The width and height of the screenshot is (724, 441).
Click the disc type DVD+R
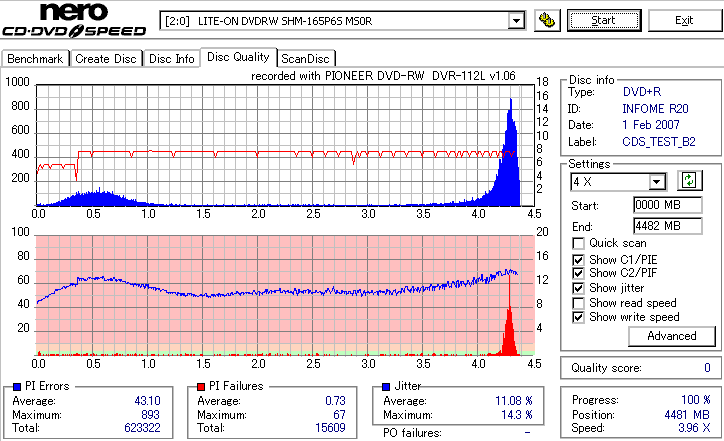point(642,92)
